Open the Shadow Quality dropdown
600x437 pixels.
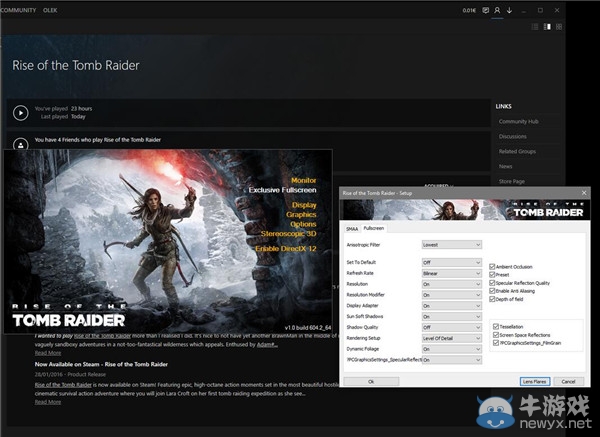452,327
